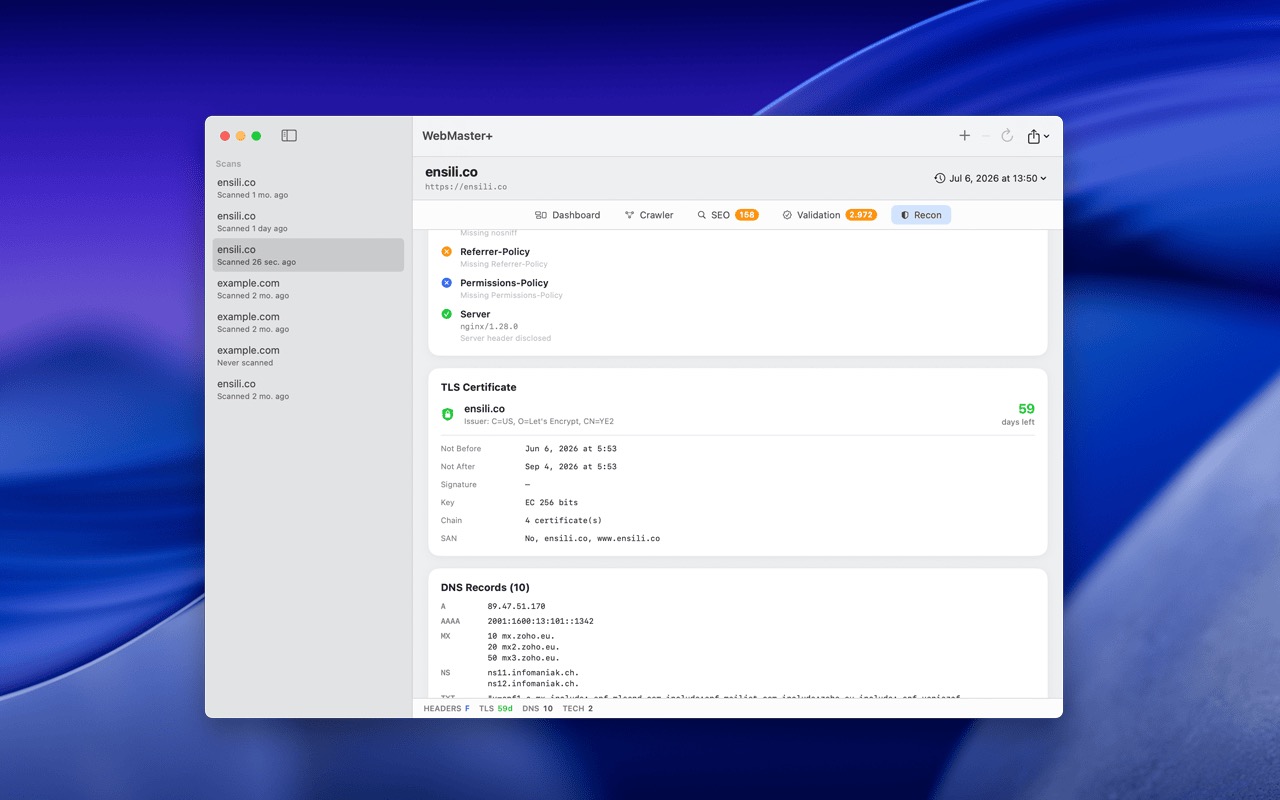
Task: Click the 4 certificate(s) chain value
Action: [x=563, y=521]
